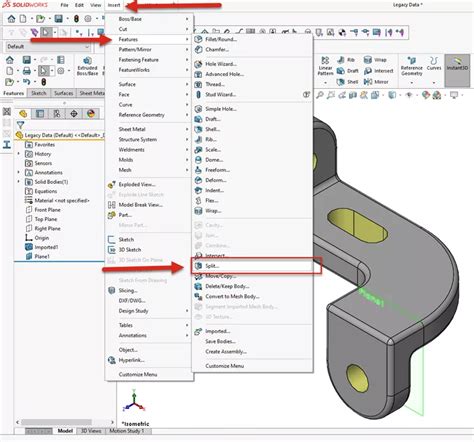Expand the Solid Bodies(1) node
474x442 pixels.
19,182
